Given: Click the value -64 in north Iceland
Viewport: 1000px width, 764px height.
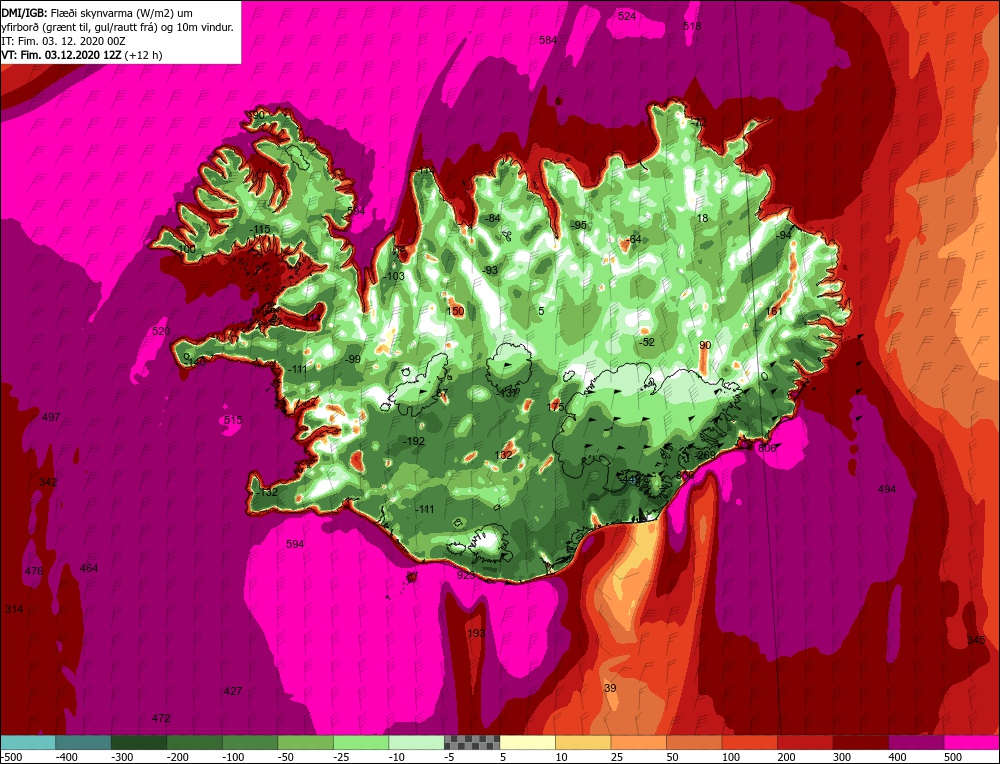Looking at the screenshot, I should [633, 239].
